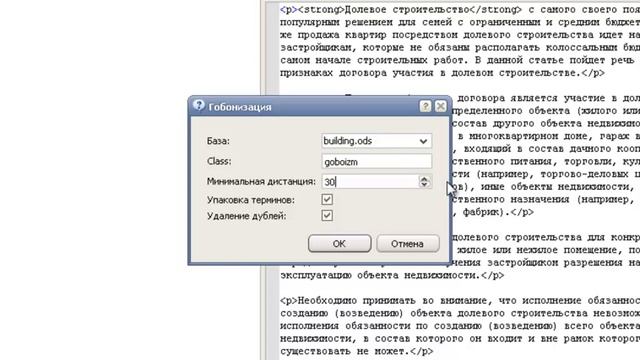This screenshot has height=360, width=640.
Task: Toggle the Удаление дублей checkbox
Action: point(327,216)
